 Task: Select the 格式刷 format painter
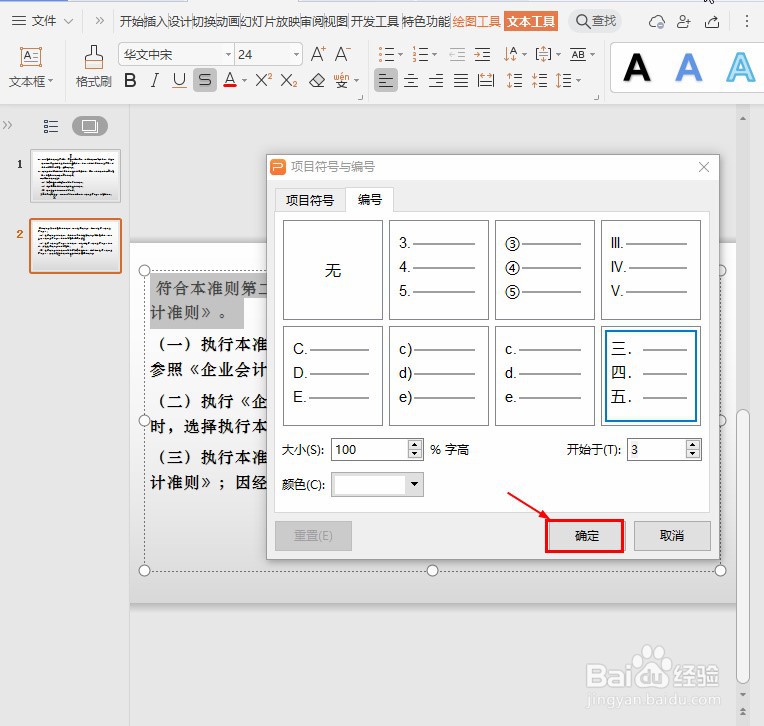[94, 67]
